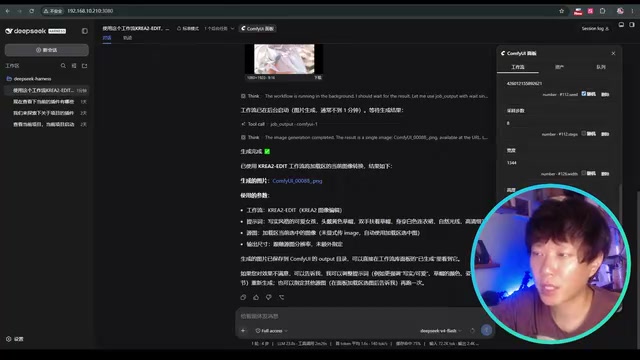
Task: Click the steps value field showing 8
Action: pos(558,123)
